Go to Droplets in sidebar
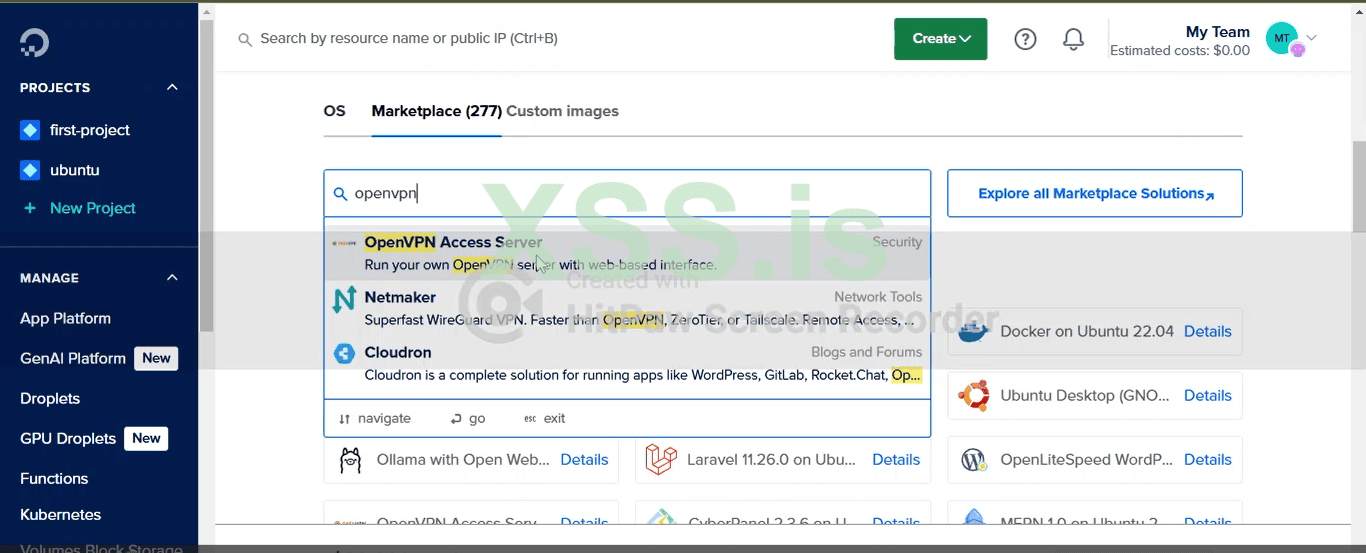This screenshot has width=1366, height=553. [x=50, y=398]
